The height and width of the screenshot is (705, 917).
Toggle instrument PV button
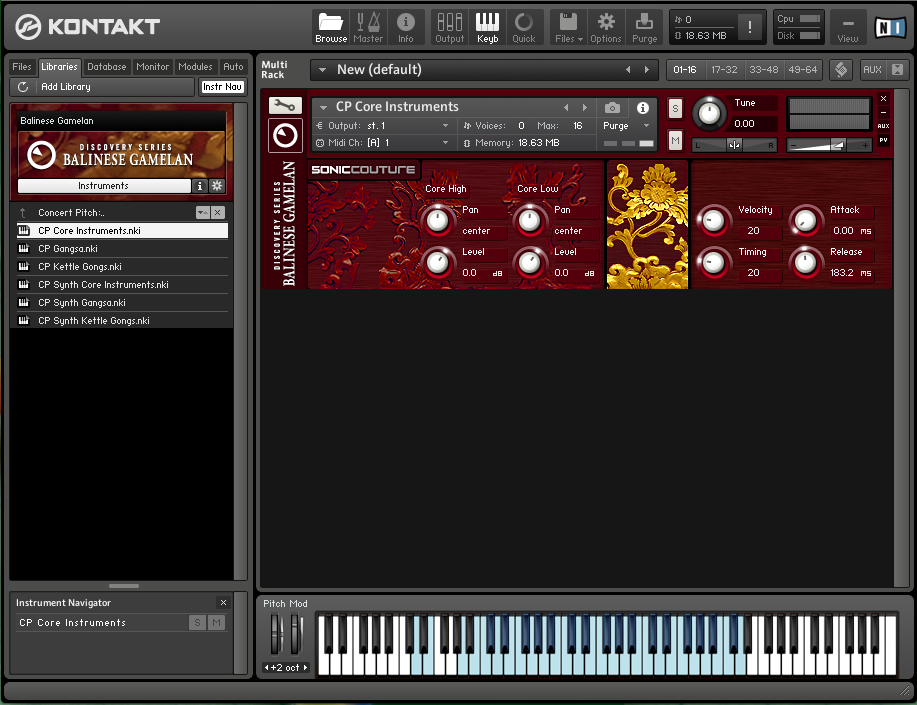[884, 140]
